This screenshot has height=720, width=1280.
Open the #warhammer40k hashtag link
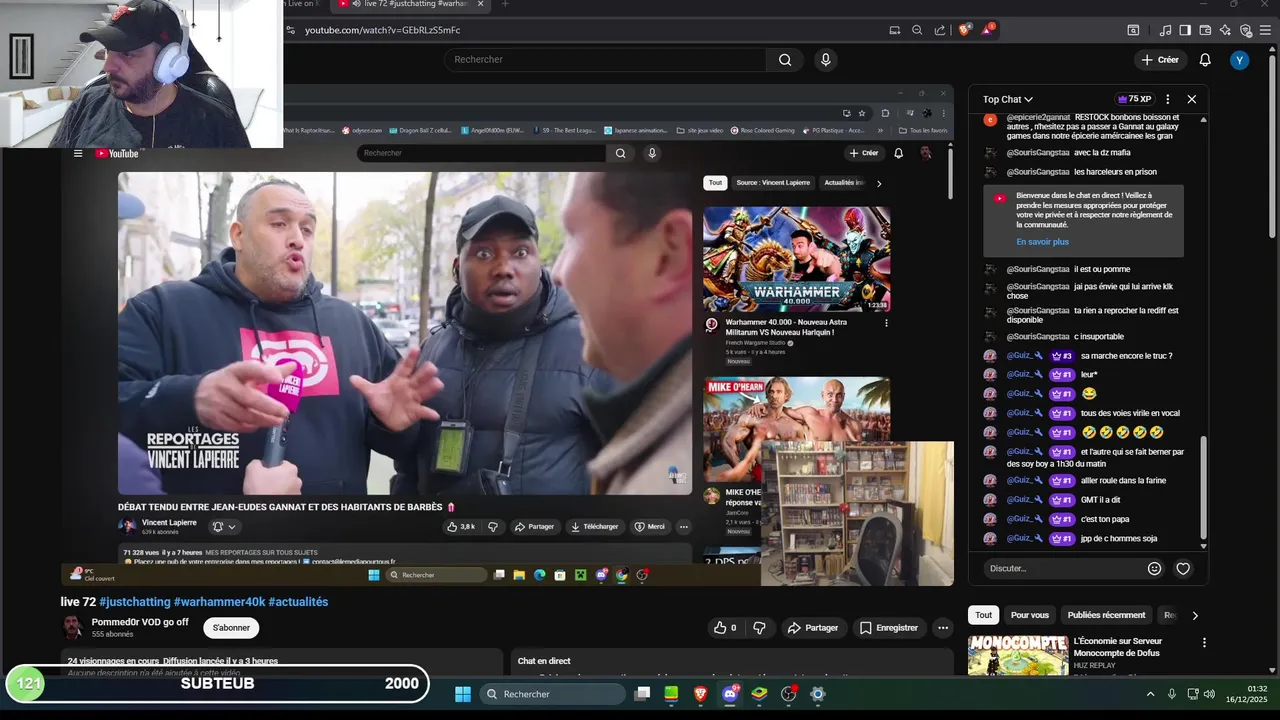219,602
